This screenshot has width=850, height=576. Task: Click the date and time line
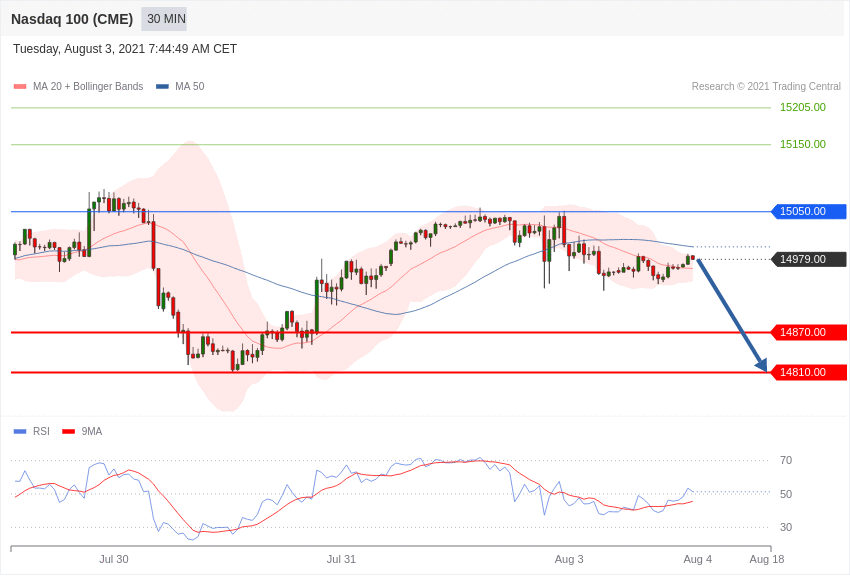pos(125,49)
